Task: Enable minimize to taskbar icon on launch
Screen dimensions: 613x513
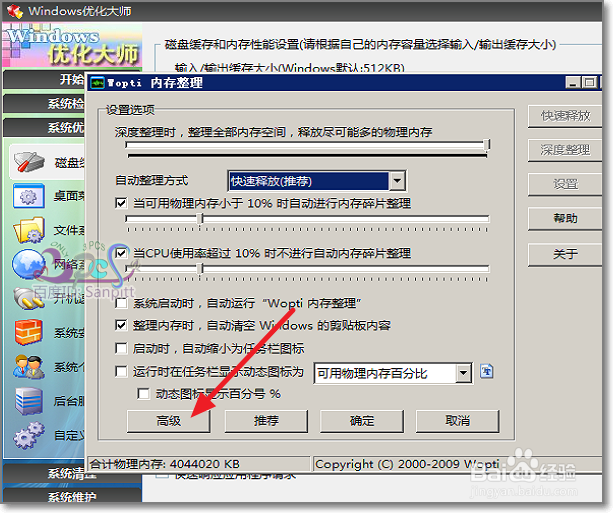Action: pyautogui.click(x=121, y=348)
